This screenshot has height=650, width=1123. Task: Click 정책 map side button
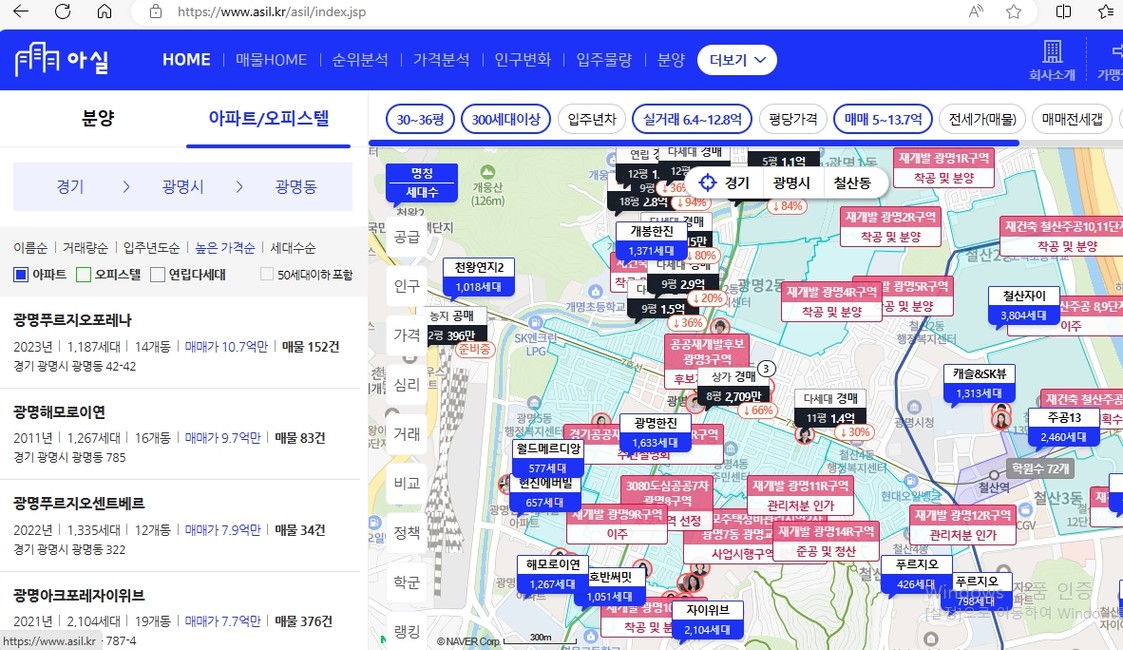(x=407, y=533)
